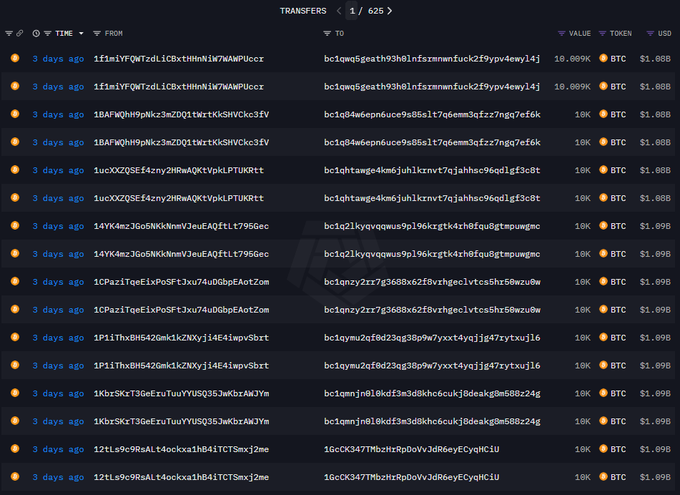The image size is (680, 495).
Task: Click BTC token icon in topmost transfer row
Action: tap(603, 58)
